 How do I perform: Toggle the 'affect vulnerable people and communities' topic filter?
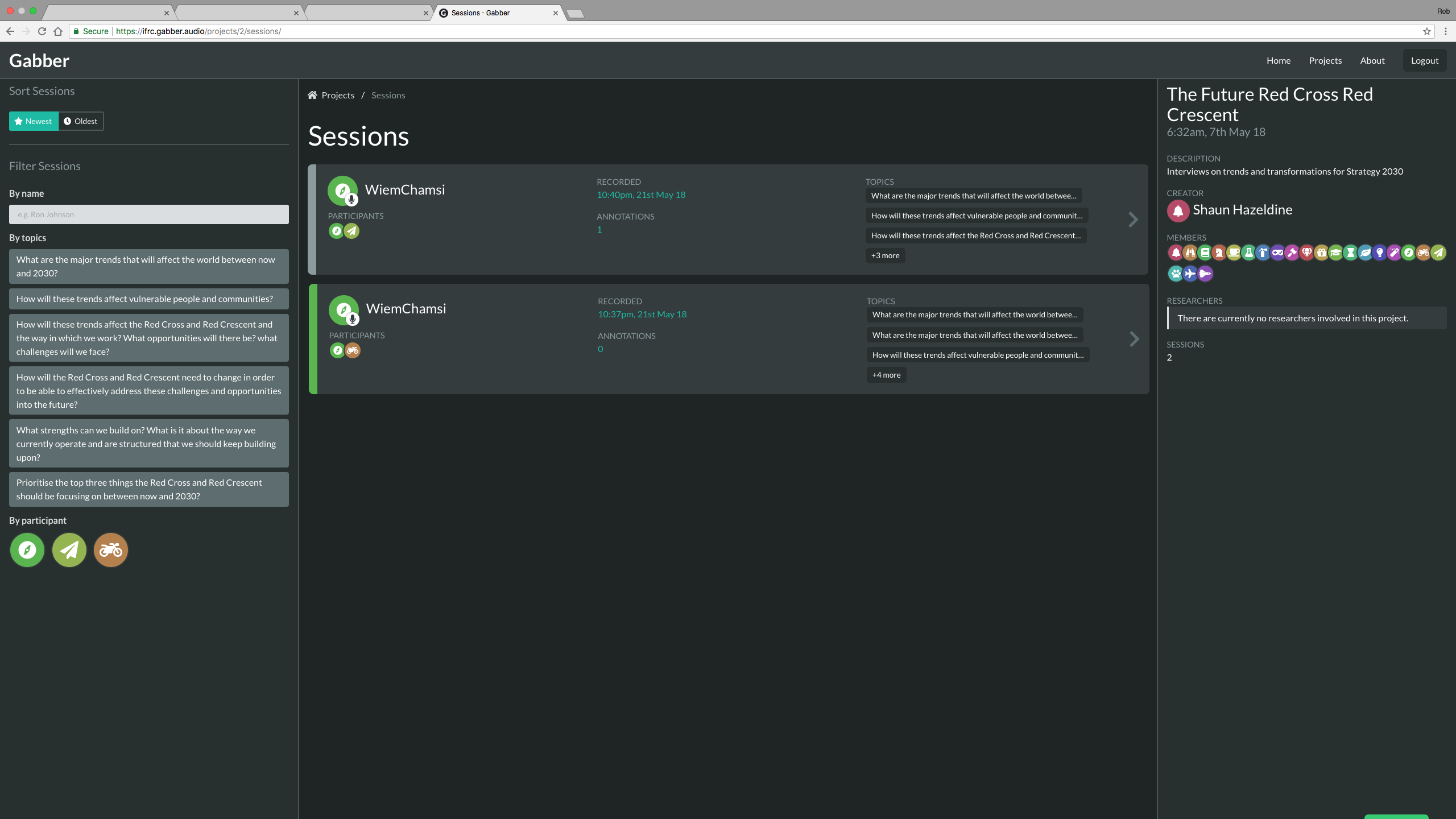click(149, 299)
